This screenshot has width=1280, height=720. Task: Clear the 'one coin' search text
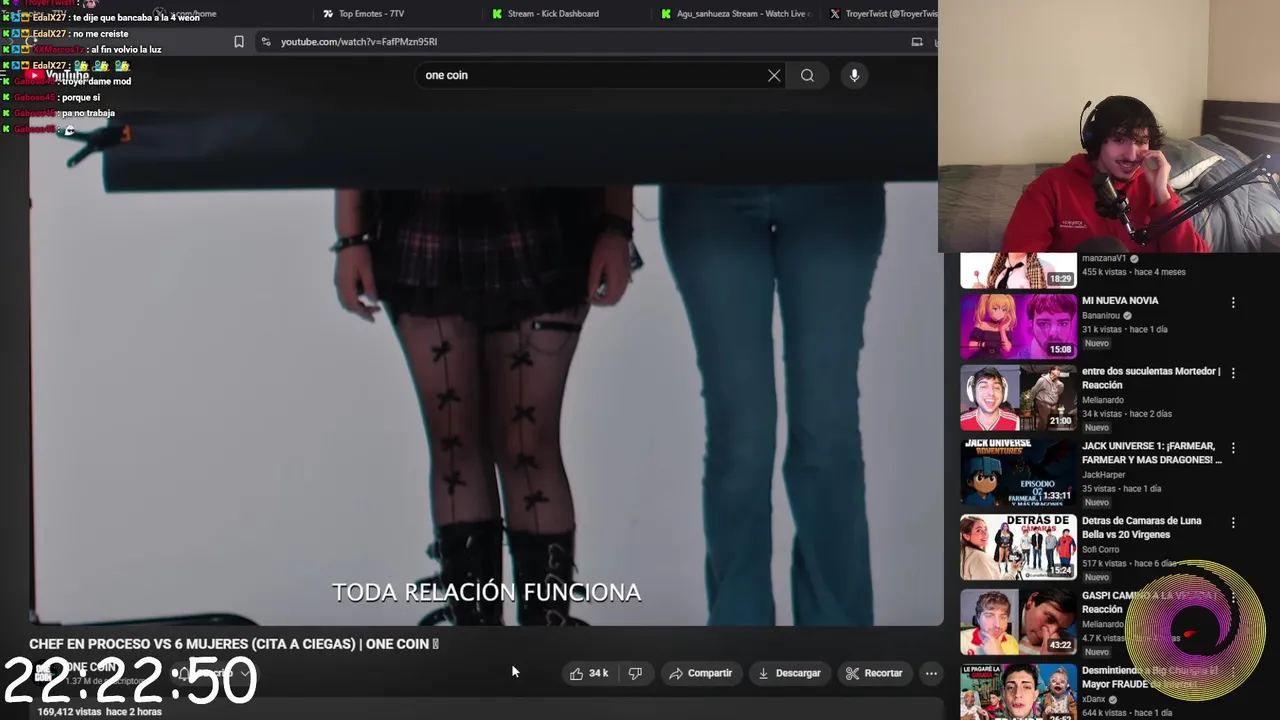tap(774, 75)
